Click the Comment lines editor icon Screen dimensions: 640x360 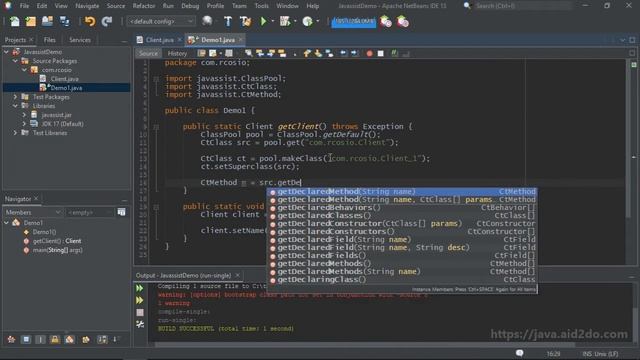395,53
